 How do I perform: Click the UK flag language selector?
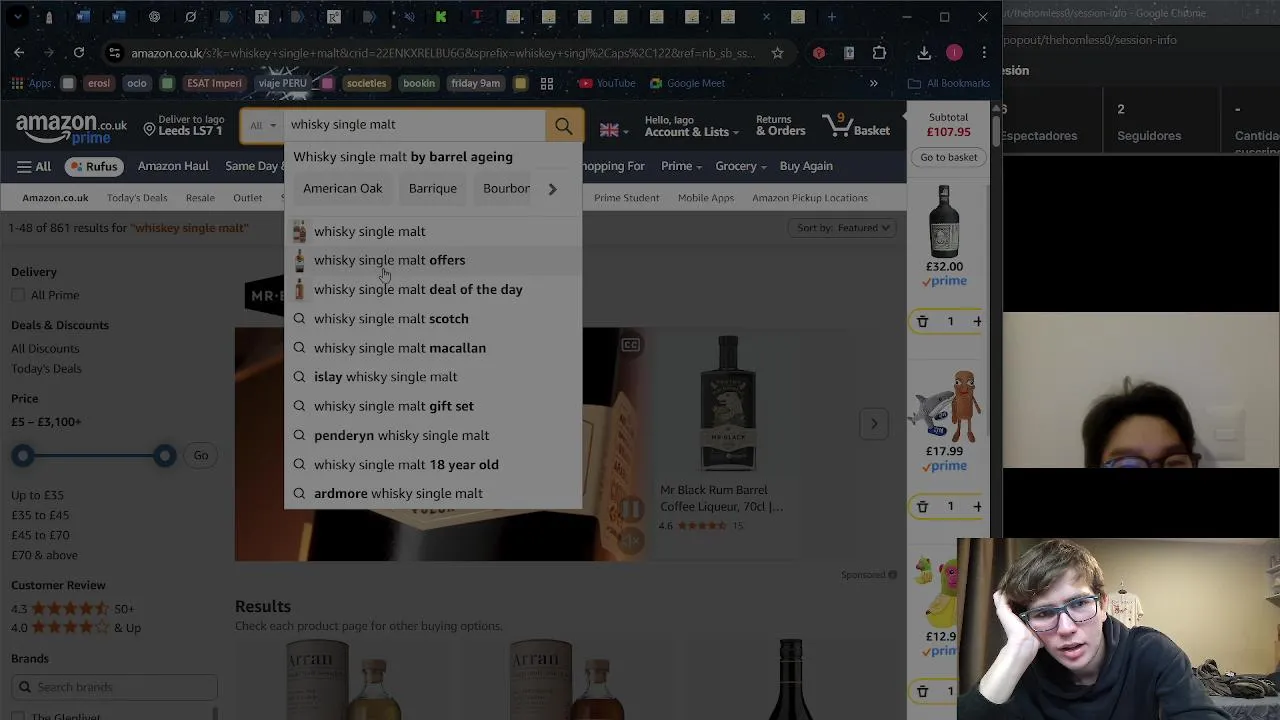pyautogui.click(x=614, y=130)
